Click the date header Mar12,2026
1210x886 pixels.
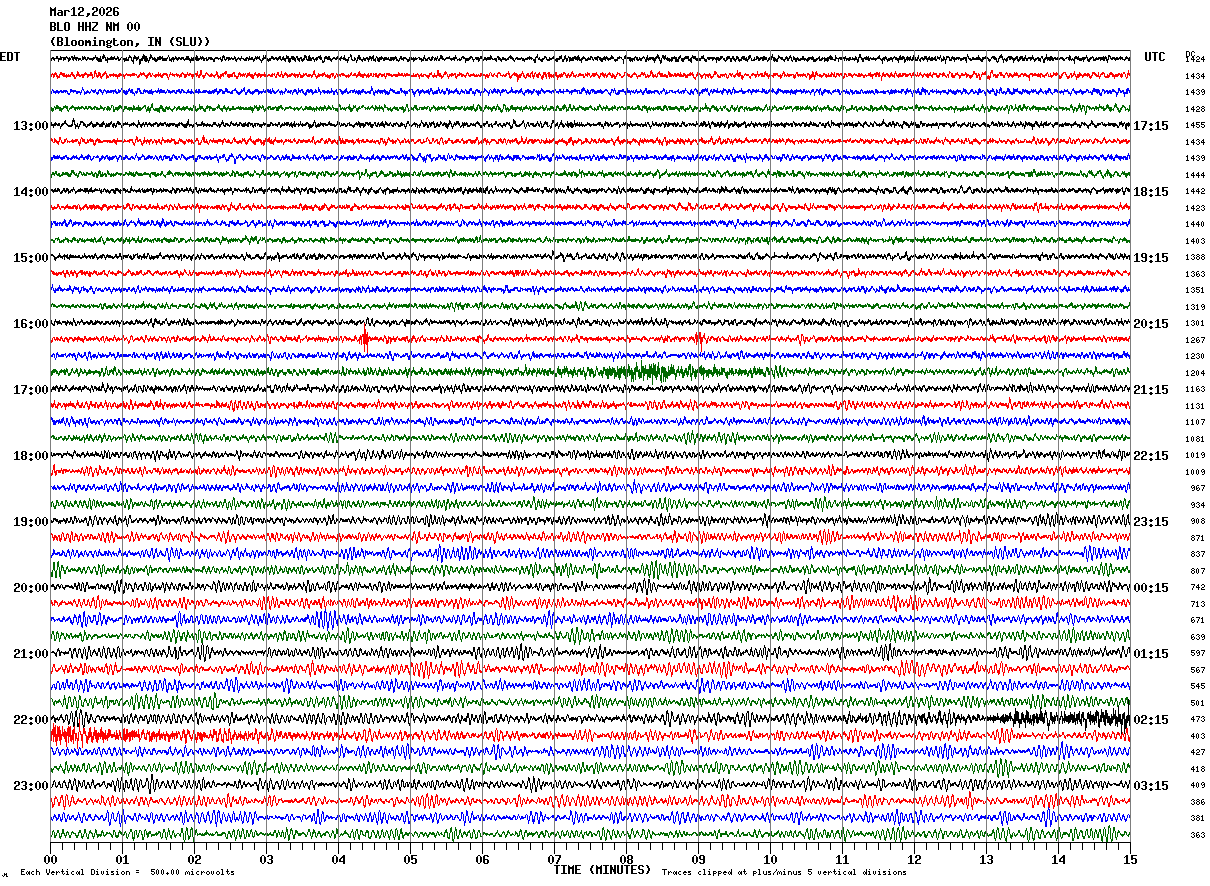[x=84, y=12]
